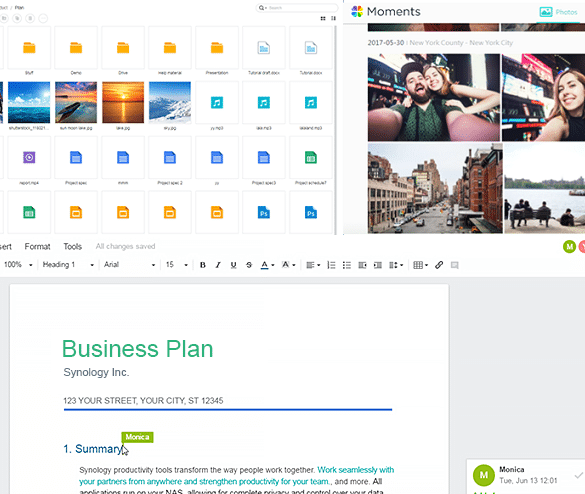
Task: Open the Presentation folder
Action: 217,48
